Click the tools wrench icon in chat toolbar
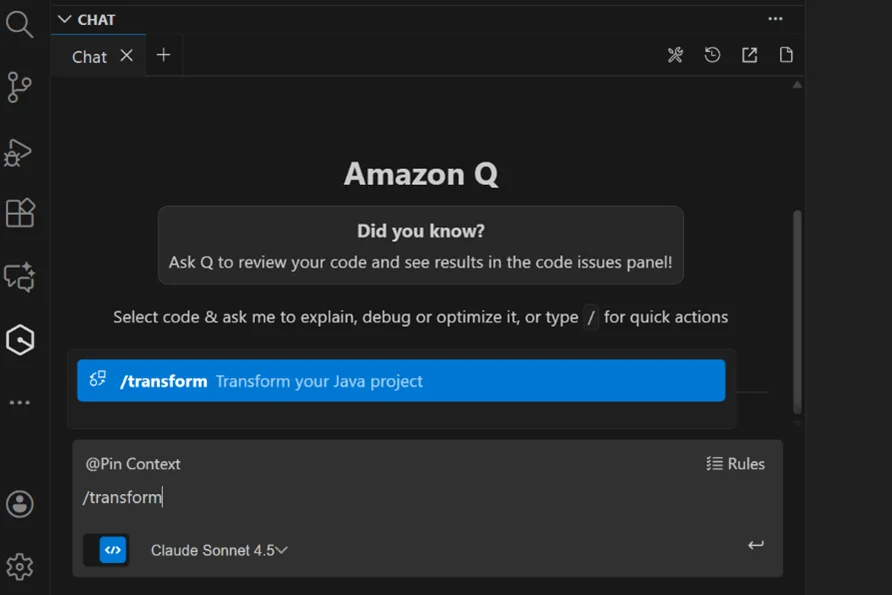Image resolution: width=892 pixels, height=595 pixels. [x=676, y=54]
